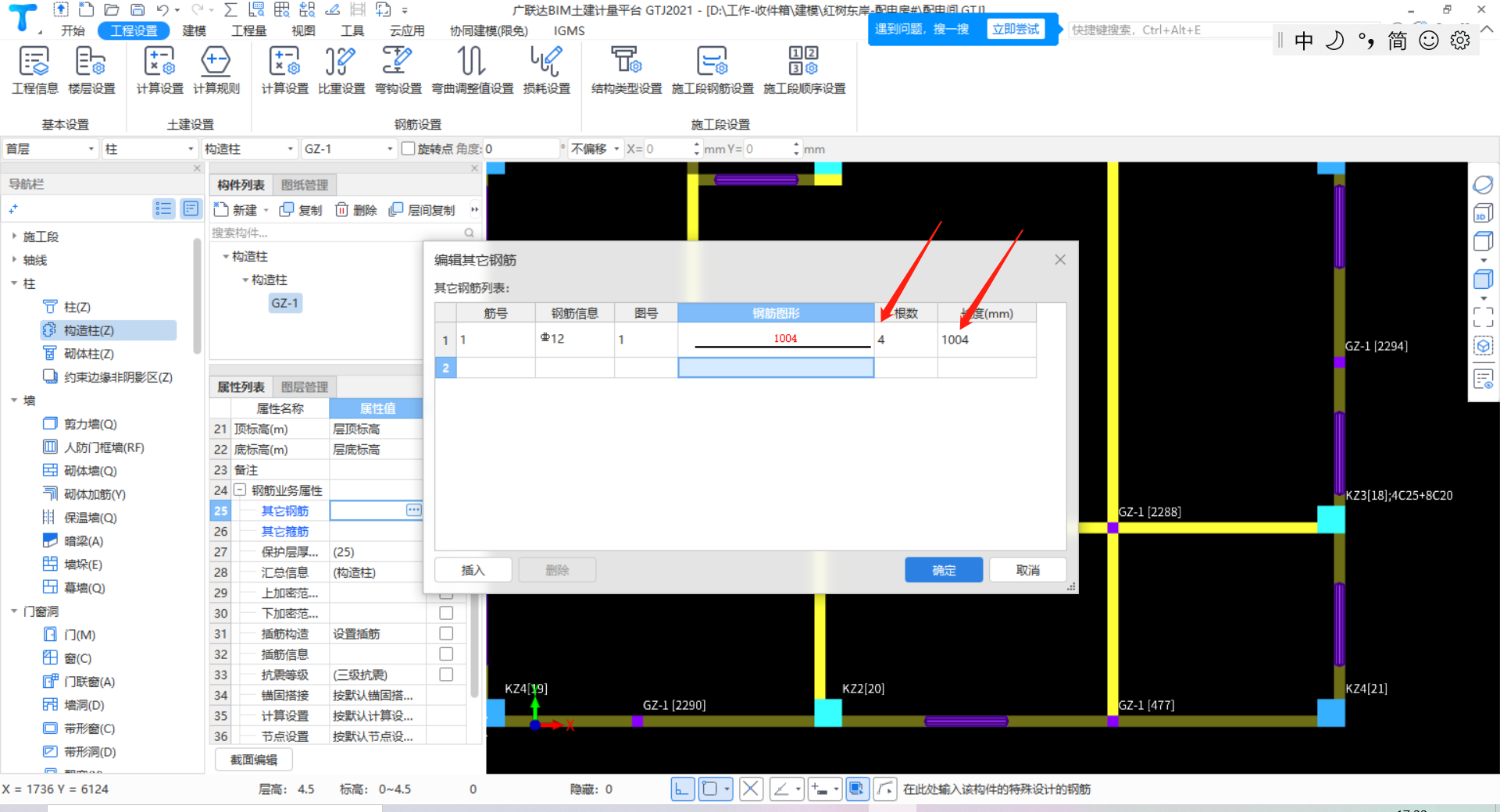This screenshot has height=812, width=1500.
Task: Collapse 门窗洞 group in navigation tree
Action: 14,611
